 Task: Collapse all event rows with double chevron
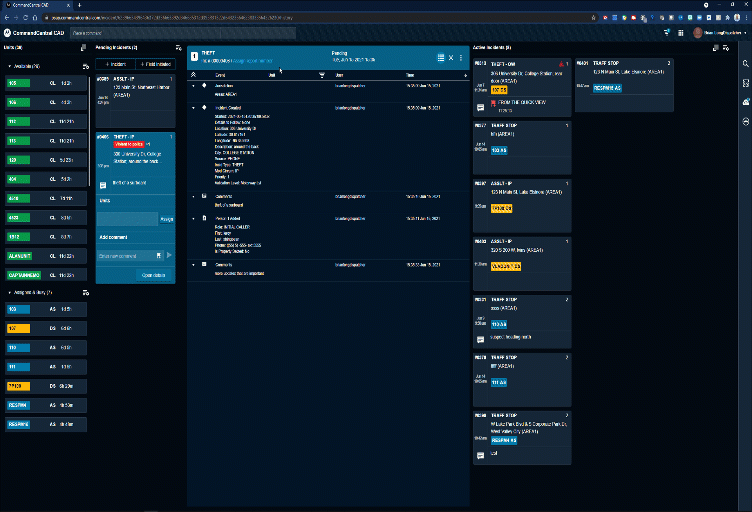(193, 75)
